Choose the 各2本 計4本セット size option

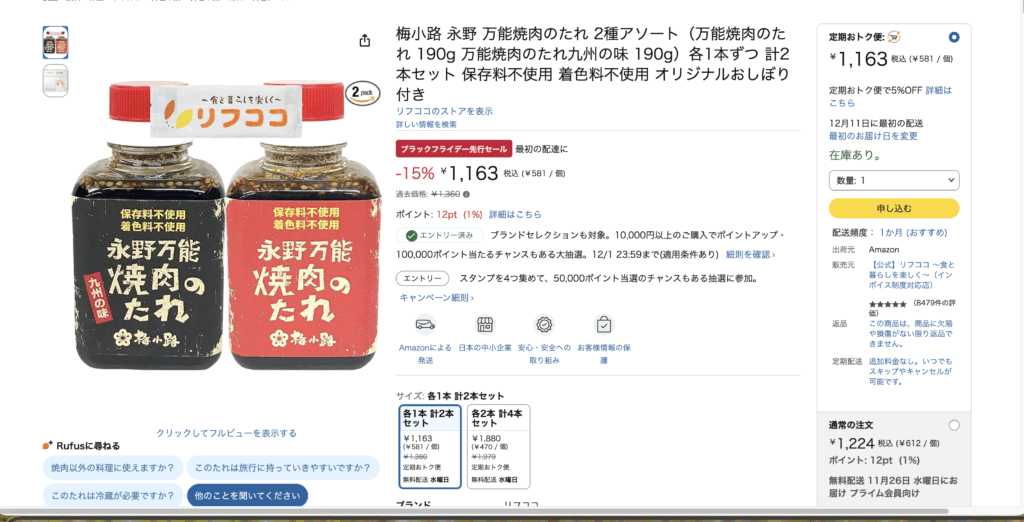tap(498, 446)
